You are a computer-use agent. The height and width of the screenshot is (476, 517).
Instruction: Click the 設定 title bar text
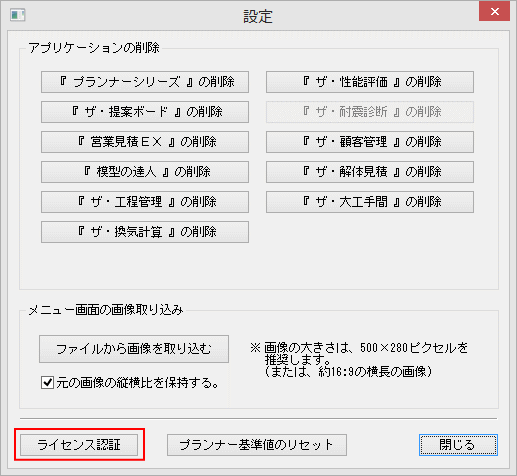click(258, 16)
